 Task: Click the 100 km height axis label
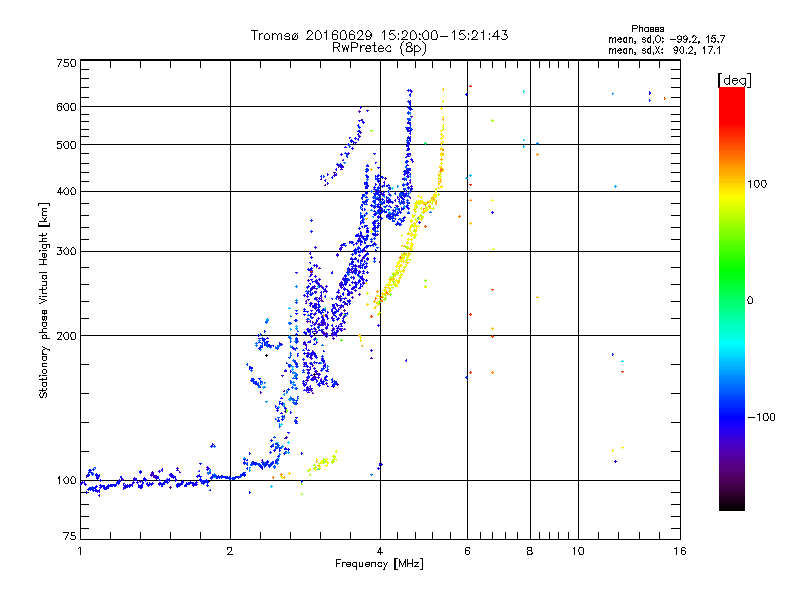66,480
